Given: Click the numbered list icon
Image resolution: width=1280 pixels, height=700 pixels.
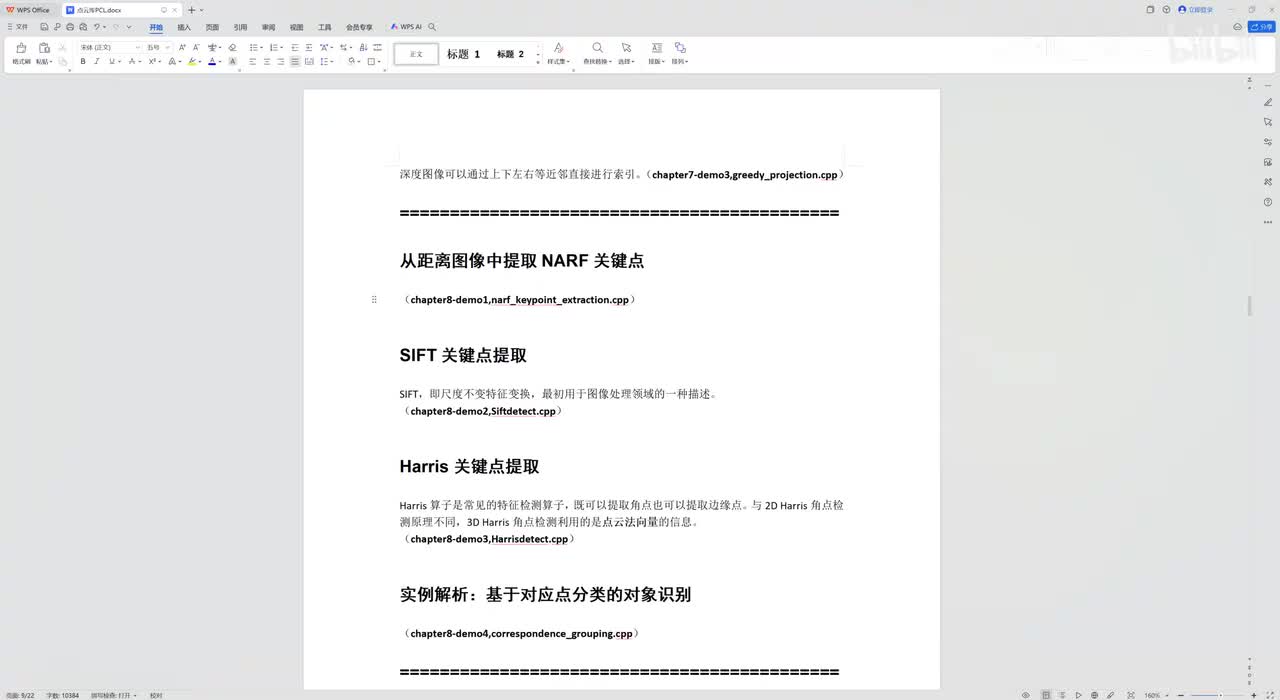Looking at the screenshot, I should (x=273, y=47).
